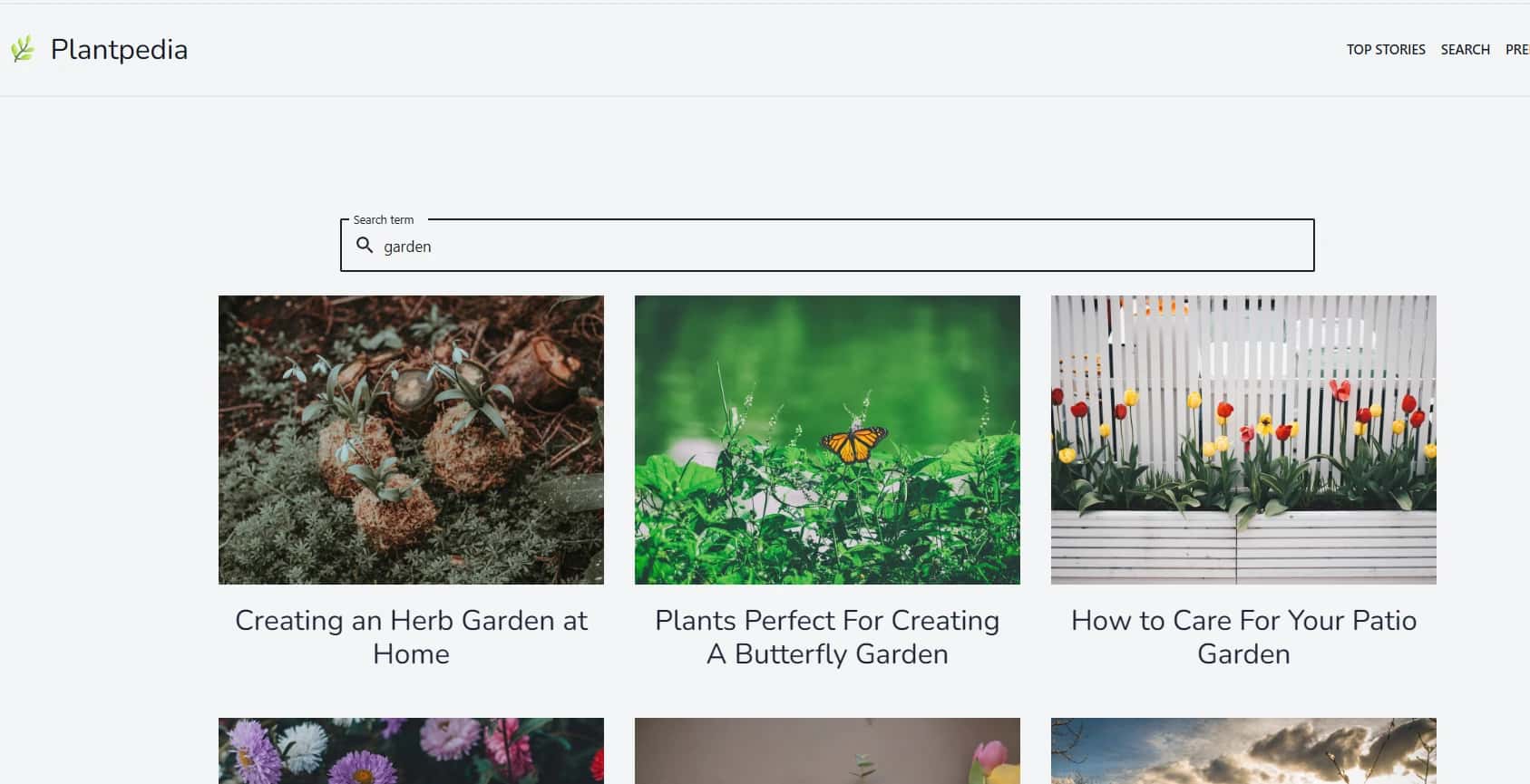The height and width of the screenshot is (784, 1530).
Task: Select the cloudy sky image thumbnail
Action: 1243,750
